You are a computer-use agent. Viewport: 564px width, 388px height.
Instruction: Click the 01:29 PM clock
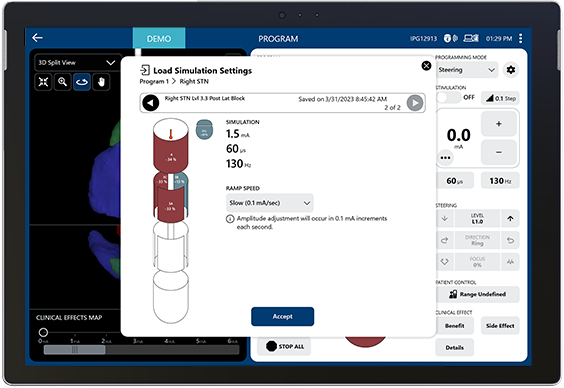(x=499, y=38)
